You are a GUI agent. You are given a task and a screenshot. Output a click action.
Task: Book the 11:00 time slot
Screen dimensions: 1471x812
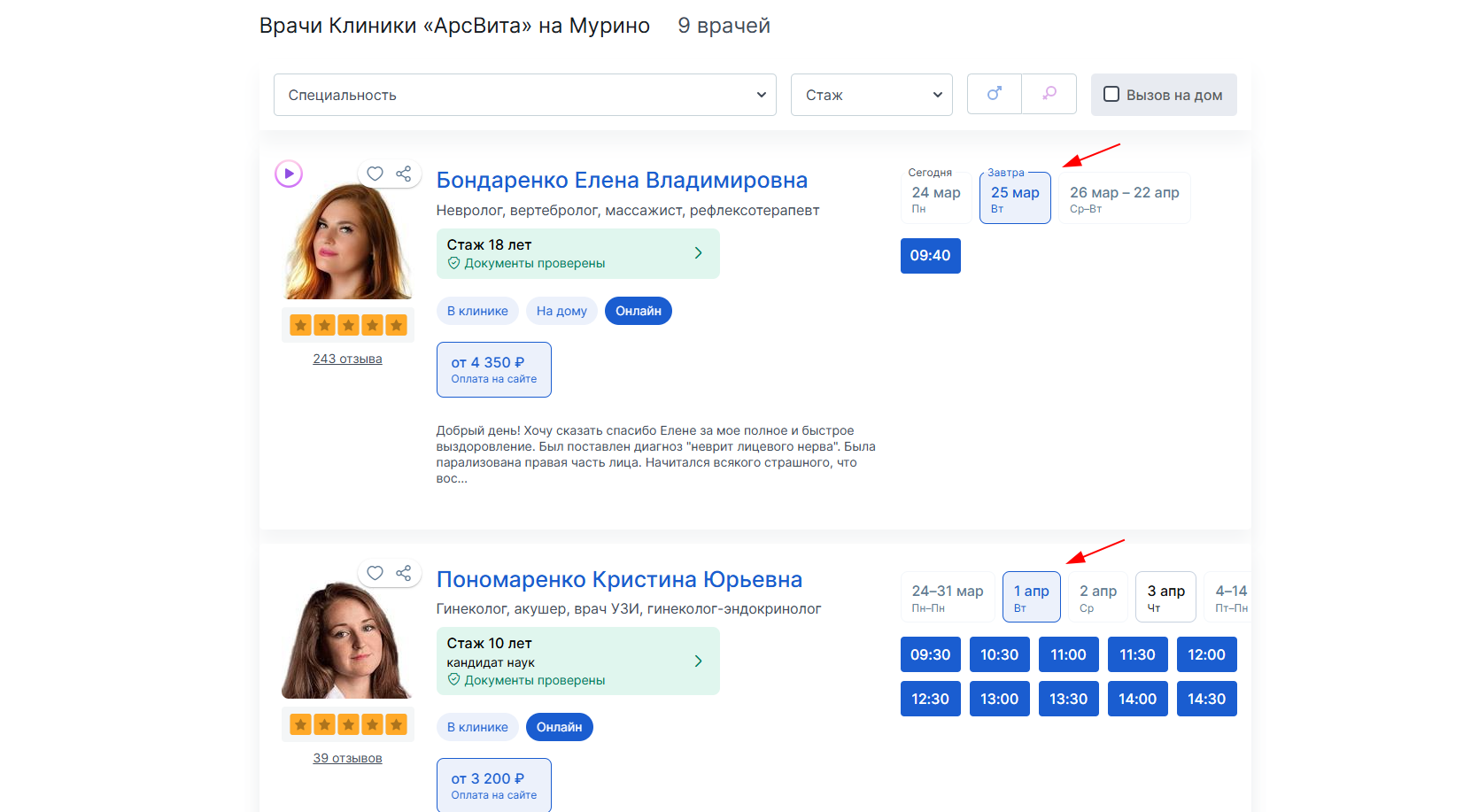pyautogui.click(x=1069, y=654)
